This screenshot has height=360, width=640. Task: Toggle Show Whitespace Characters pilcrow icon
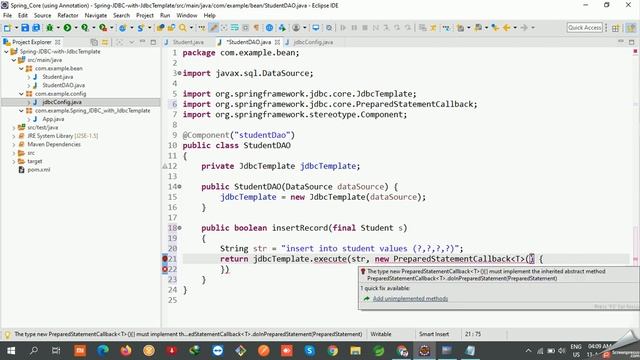256,28
